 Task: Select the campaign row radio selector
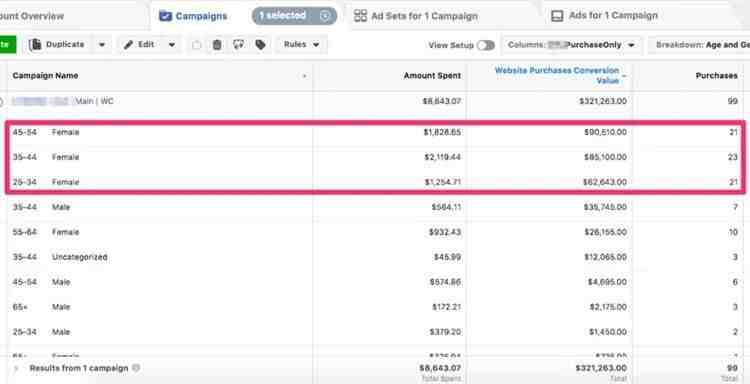pyautogui.click(x=1, y=101)
